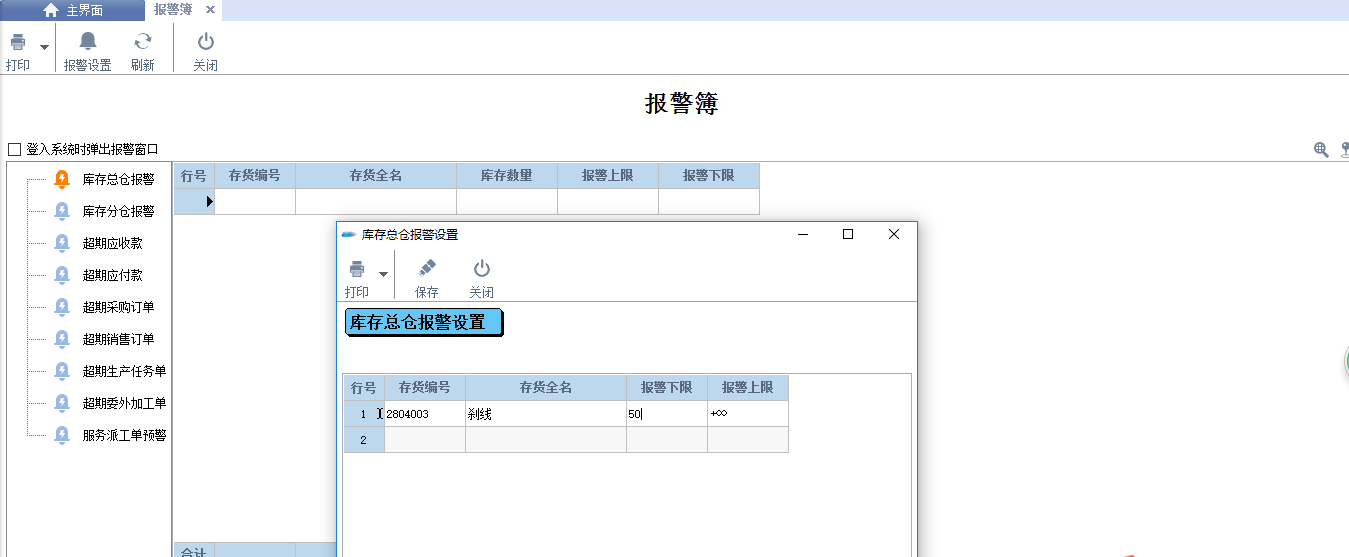Open 超期应收款 alarm category
Image resolution: width=1349 pixels, height=557 pixels.
(x=112, y=243)
